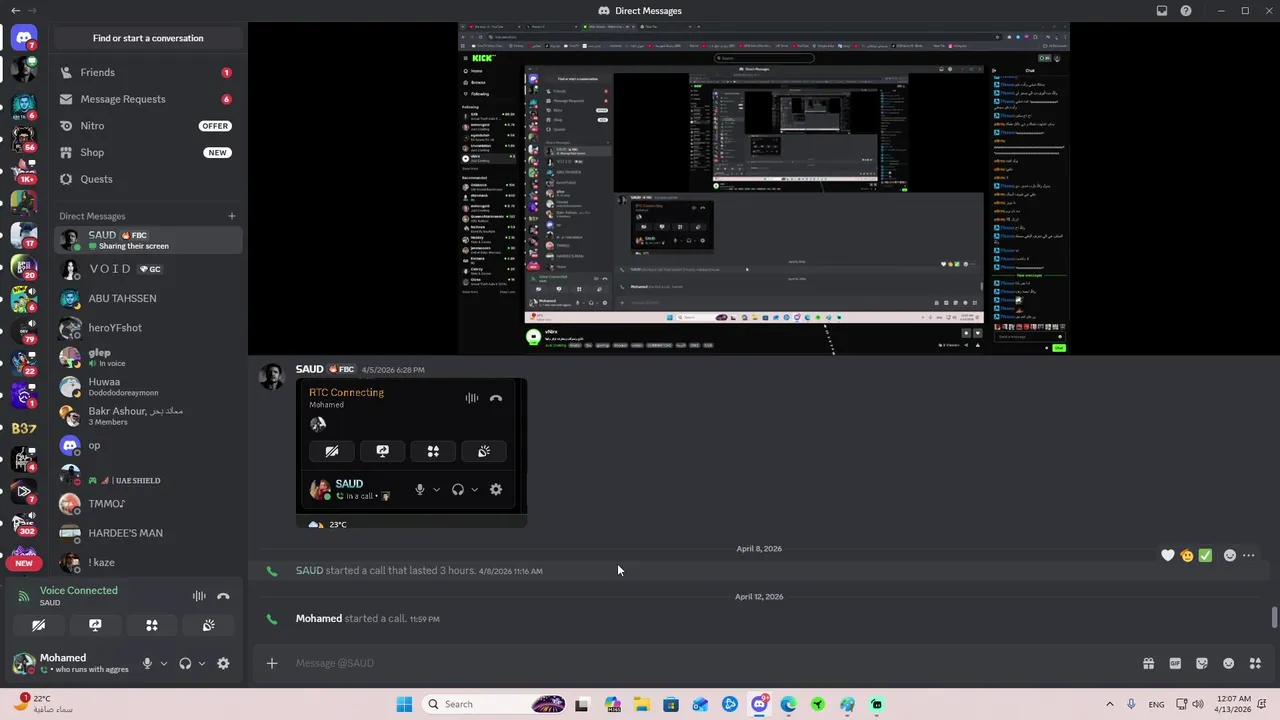Open op direct message
The image size is (1280, 720).
(x=148, y=445)
